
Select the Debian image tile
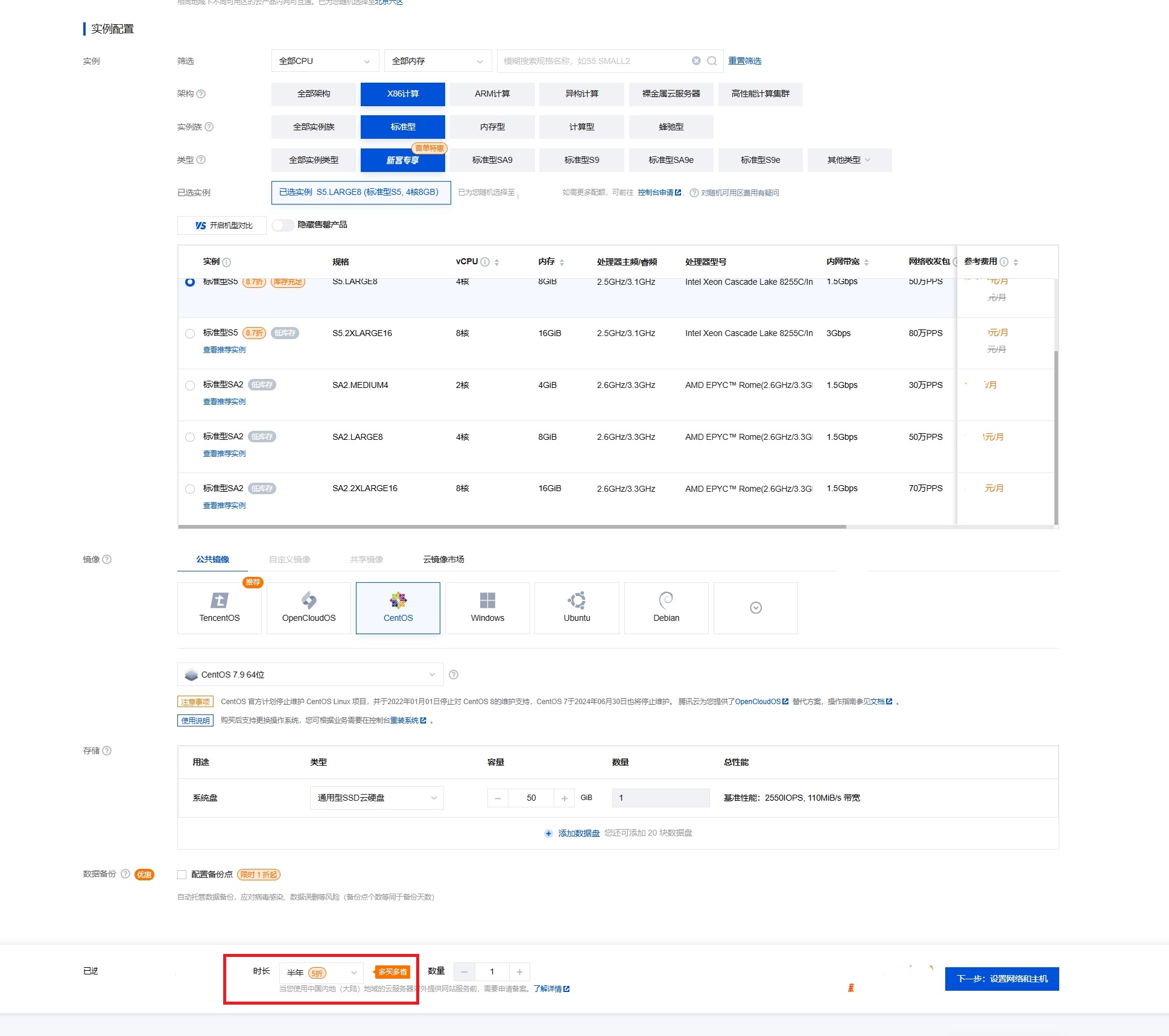pyautogui.click(x=667, y=608)
